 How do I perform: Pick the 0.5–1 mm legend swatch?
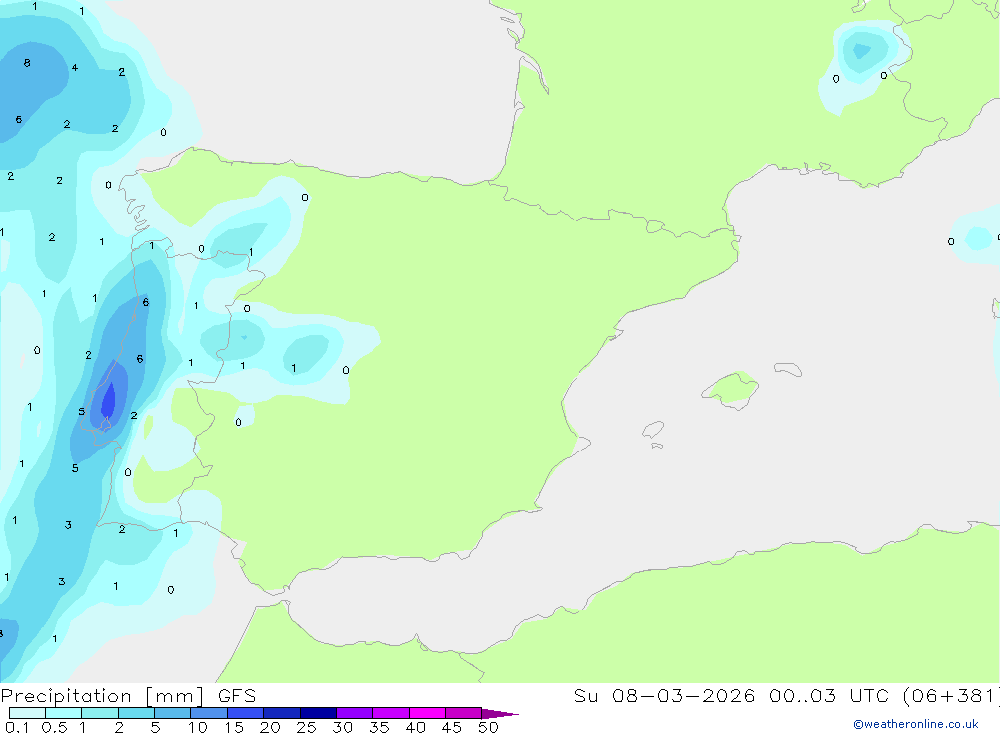[x=63, y=713]
